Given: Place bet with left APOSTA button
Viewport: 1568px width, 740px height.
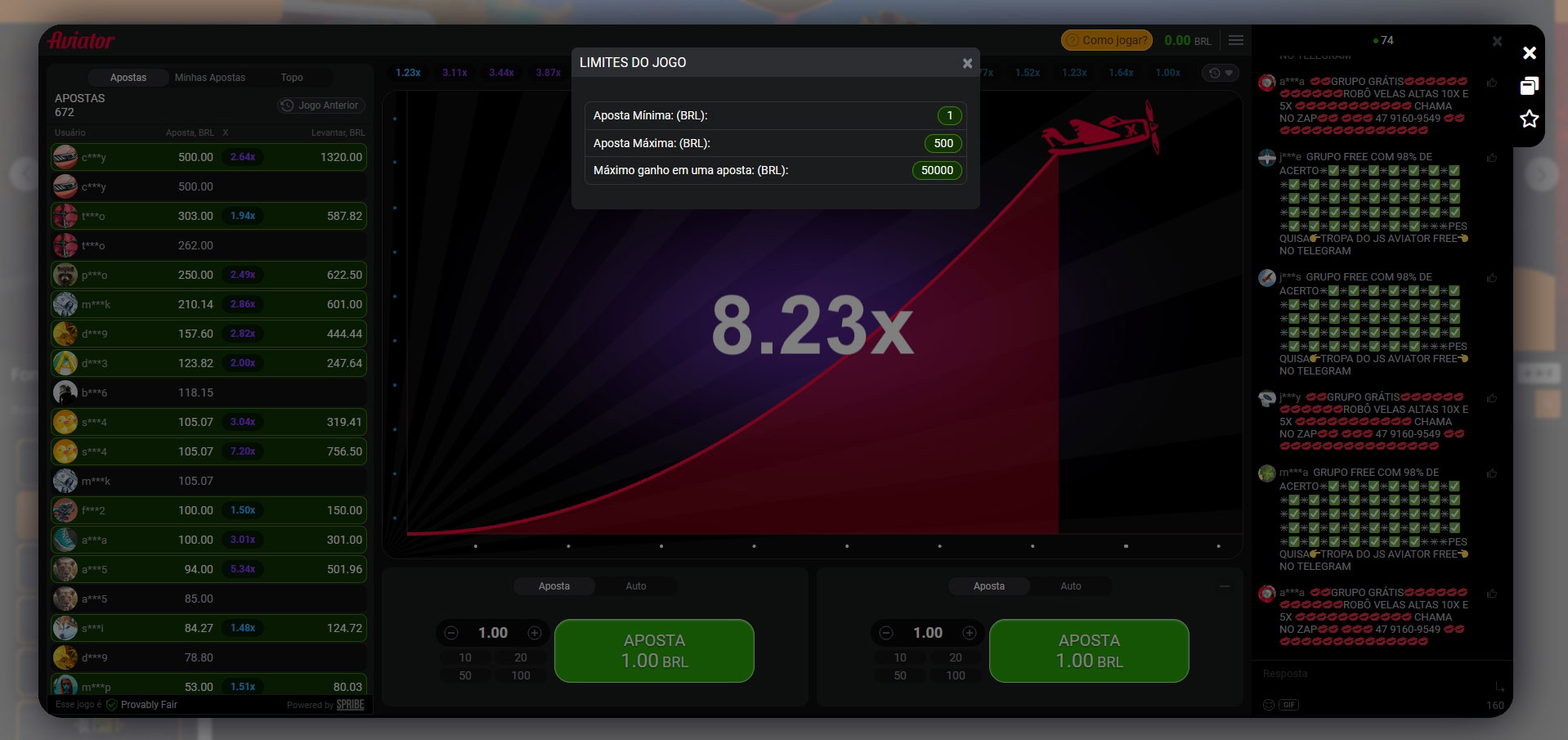Looking at the screenshot, I should point(654,651).
